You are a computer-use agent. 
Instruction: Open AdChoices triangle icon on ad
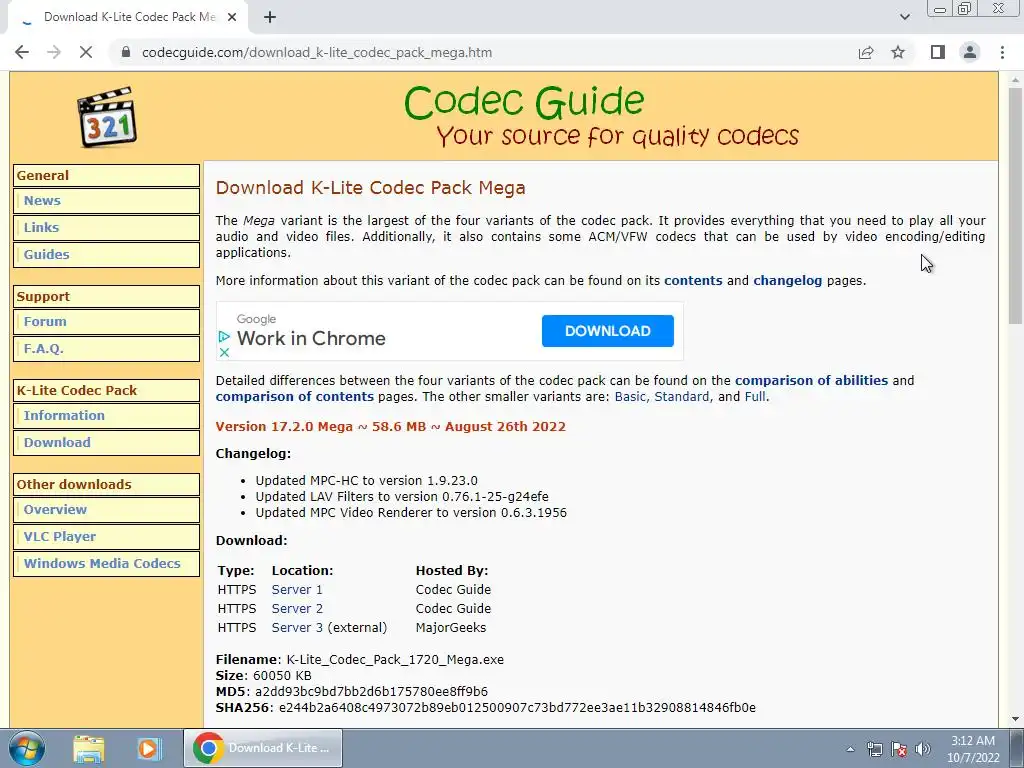point(224,336)
